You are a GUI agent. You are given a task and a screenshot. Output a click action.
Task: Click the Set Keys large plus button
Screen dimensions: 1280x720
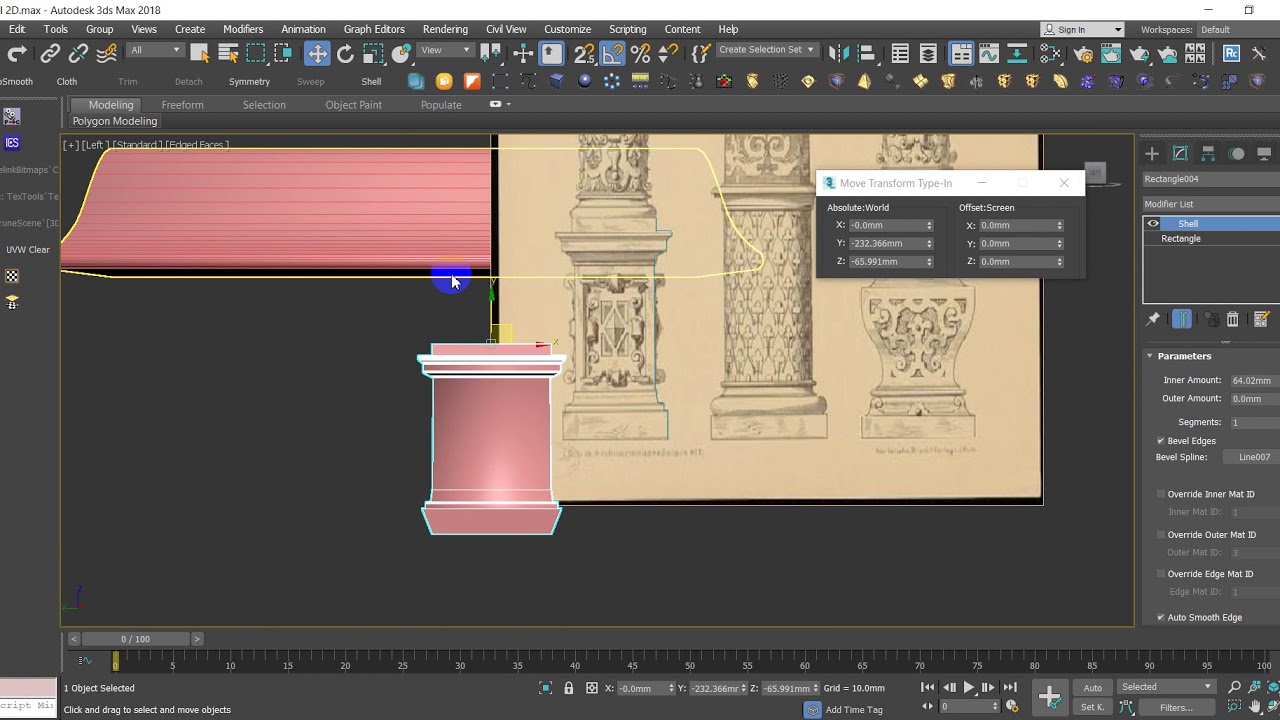(1049, 697)
